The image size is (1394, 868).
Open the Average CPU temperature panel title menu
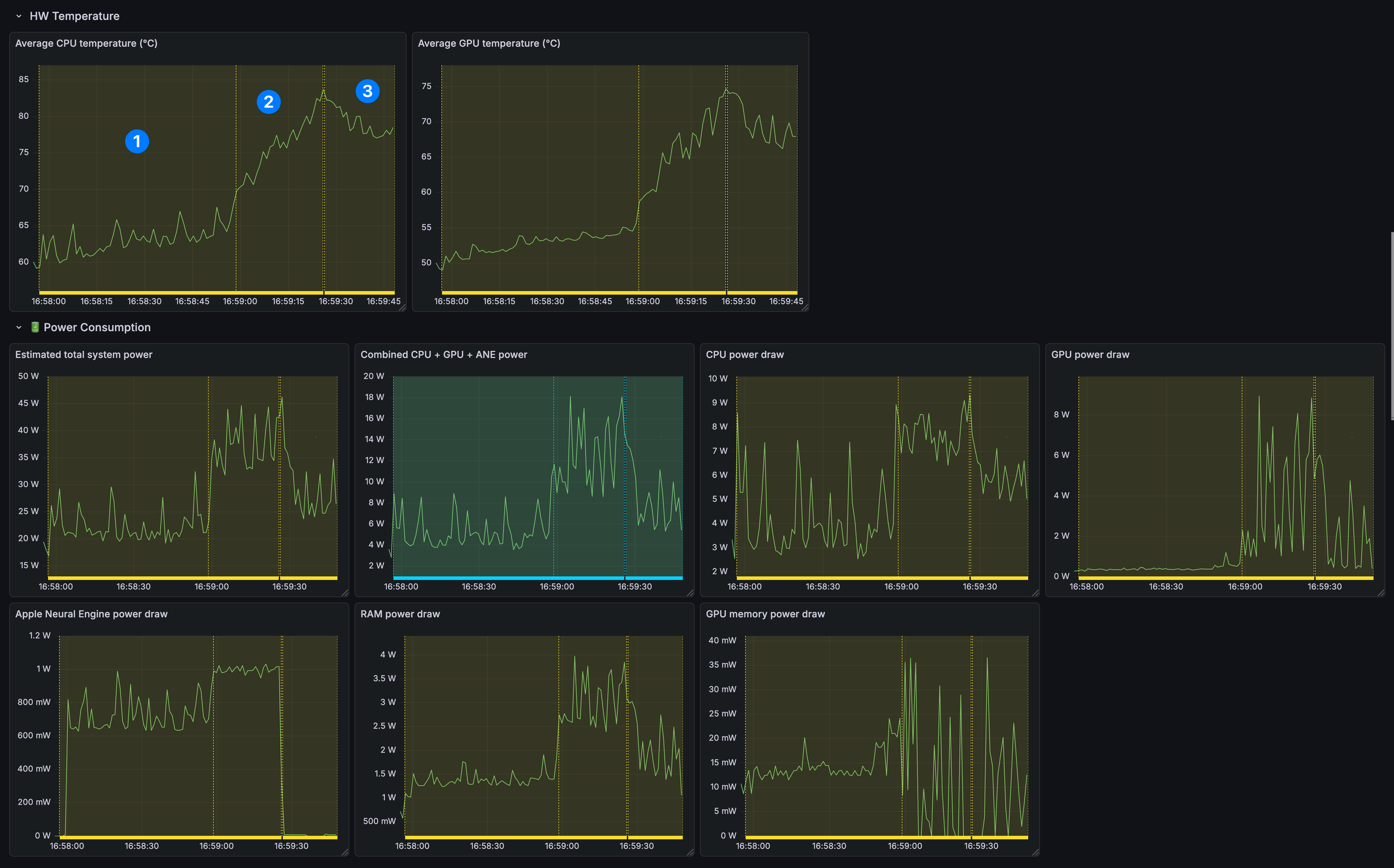pos(86,44)
